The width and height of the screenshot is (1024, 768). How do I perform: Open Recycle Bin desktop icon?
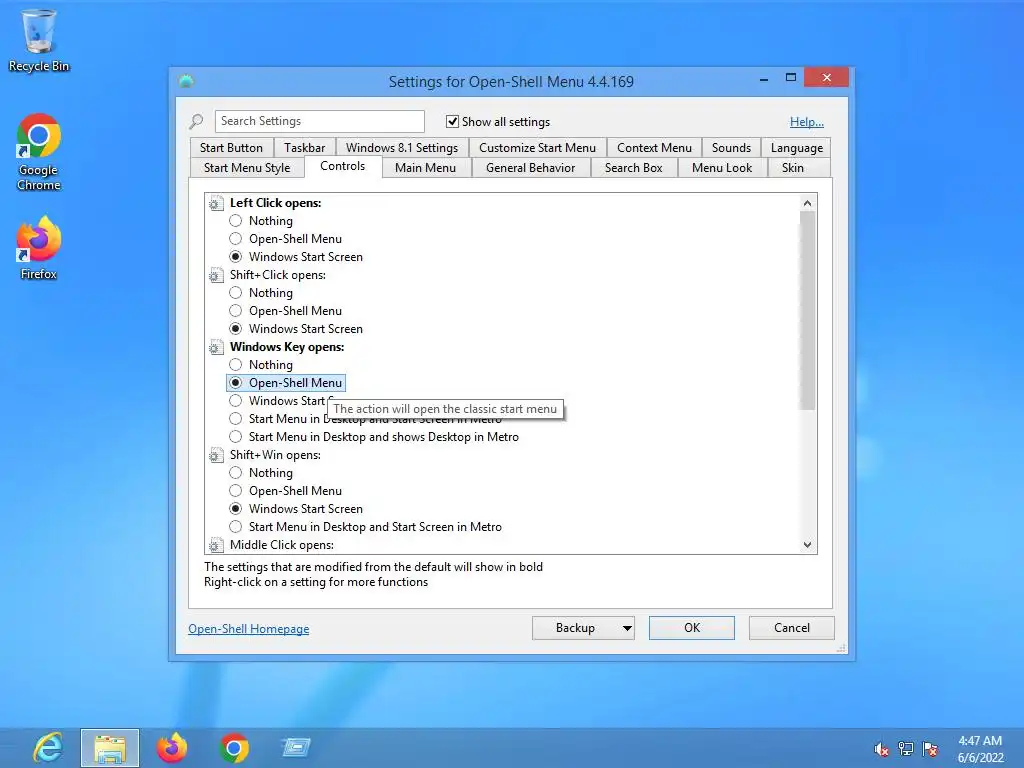point(39,40)
